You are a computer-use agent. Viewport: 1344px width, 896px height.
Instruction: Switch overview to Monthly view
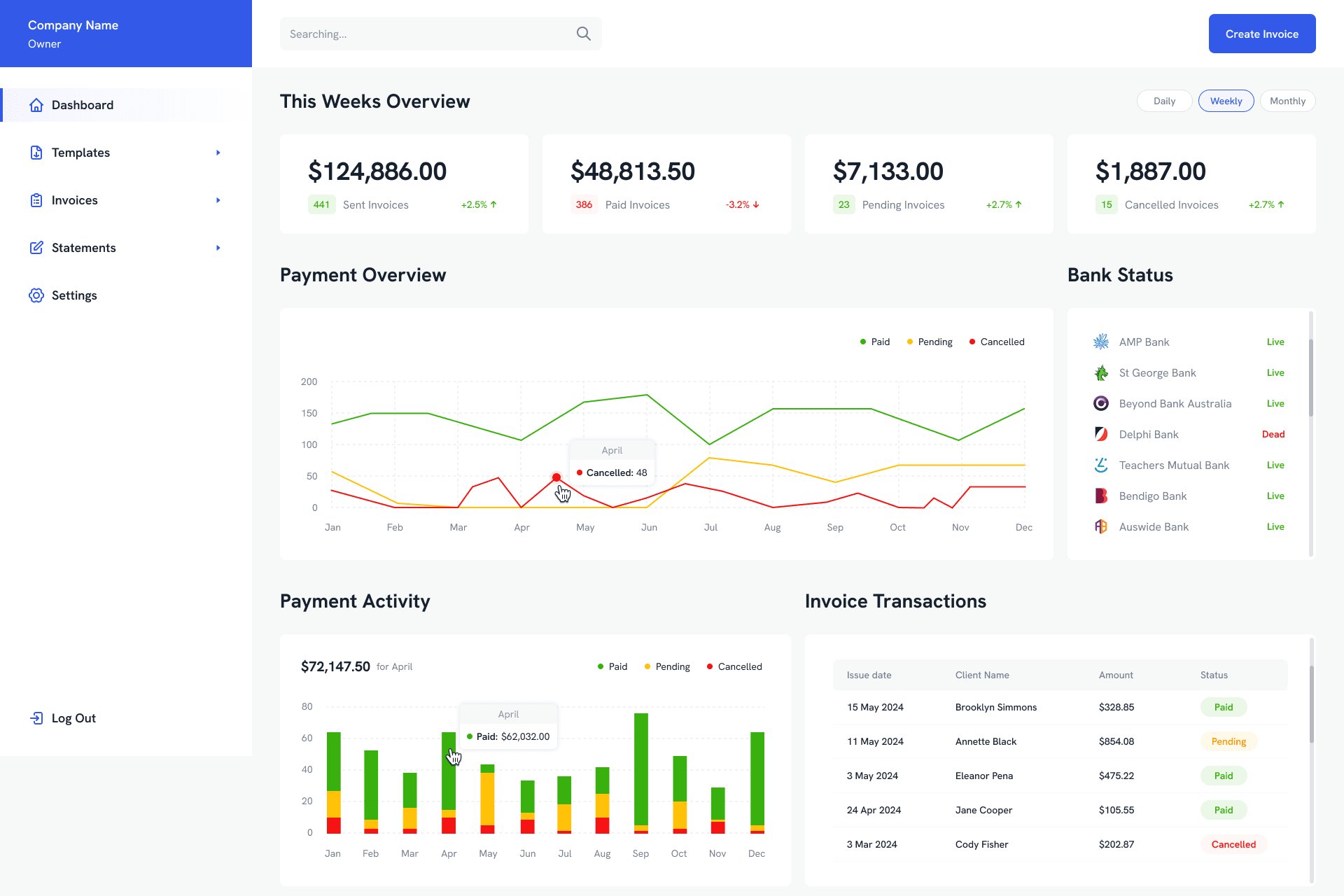pos(1287,100)
